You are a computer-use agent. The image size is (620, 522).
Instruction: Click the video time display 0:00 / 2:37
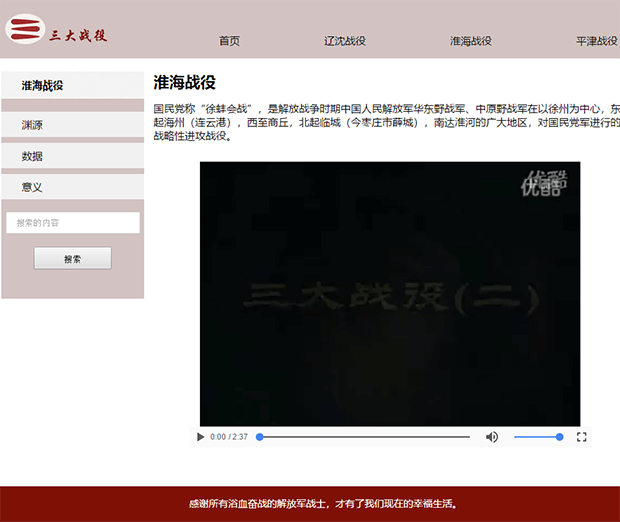[229, 437]
